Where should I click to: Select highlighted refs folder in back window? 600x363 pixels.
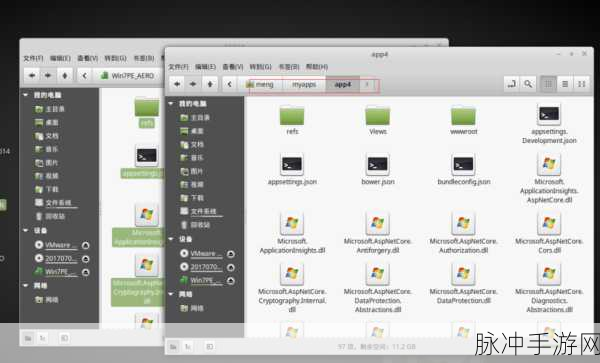click(x=147, y=112)
